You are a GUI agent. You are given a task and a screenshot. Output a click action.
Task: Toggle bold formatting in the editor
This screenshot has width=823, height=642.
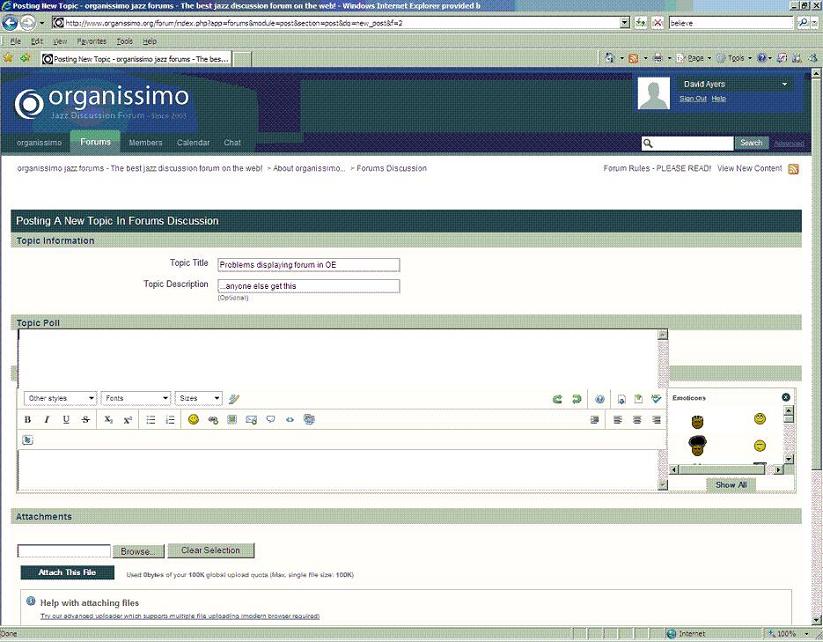28,419
